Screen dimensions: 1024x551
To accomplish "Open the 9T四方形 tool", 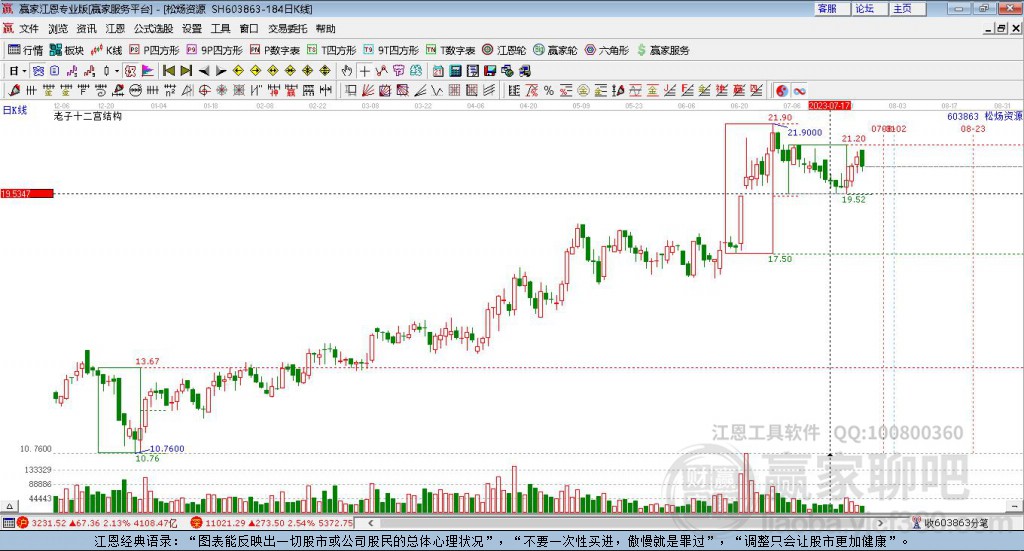I will tap(391, 50).
